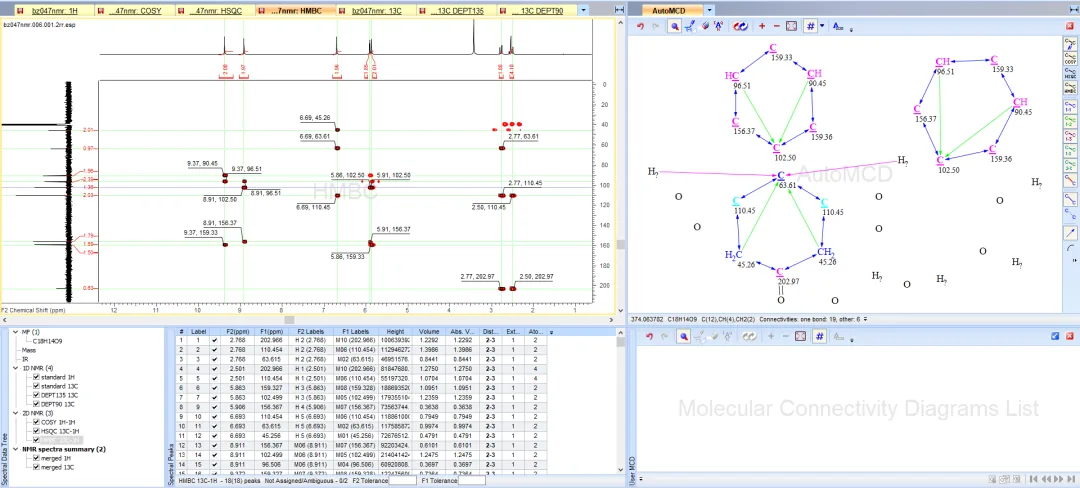Sort peak table by 'F1(ppm)' column header
The width and height of the screenshot is (1080, 488).
[x=271, y=332]
